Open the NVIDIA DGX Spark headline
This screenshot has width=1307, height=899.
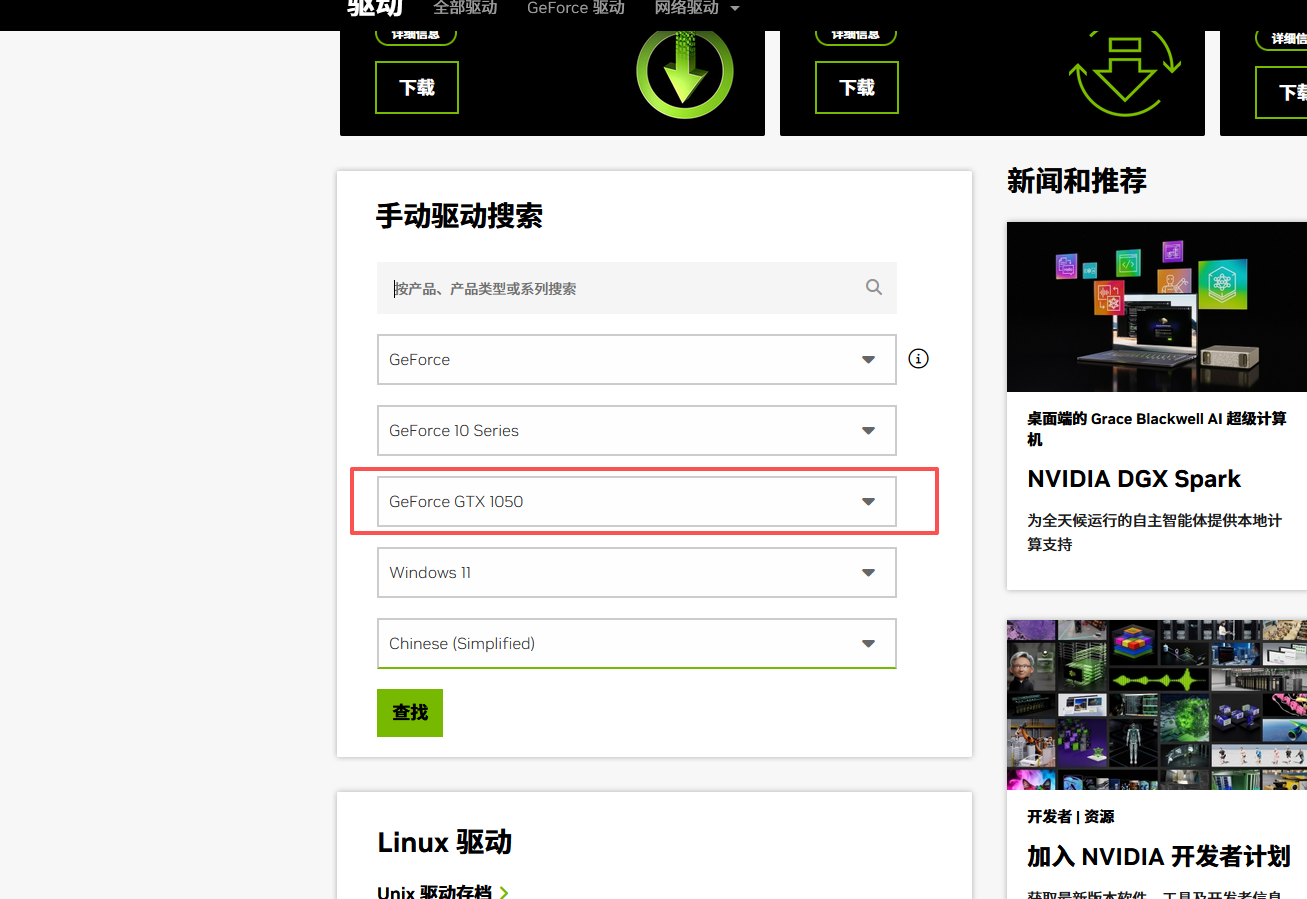(x=1134, y=479)
